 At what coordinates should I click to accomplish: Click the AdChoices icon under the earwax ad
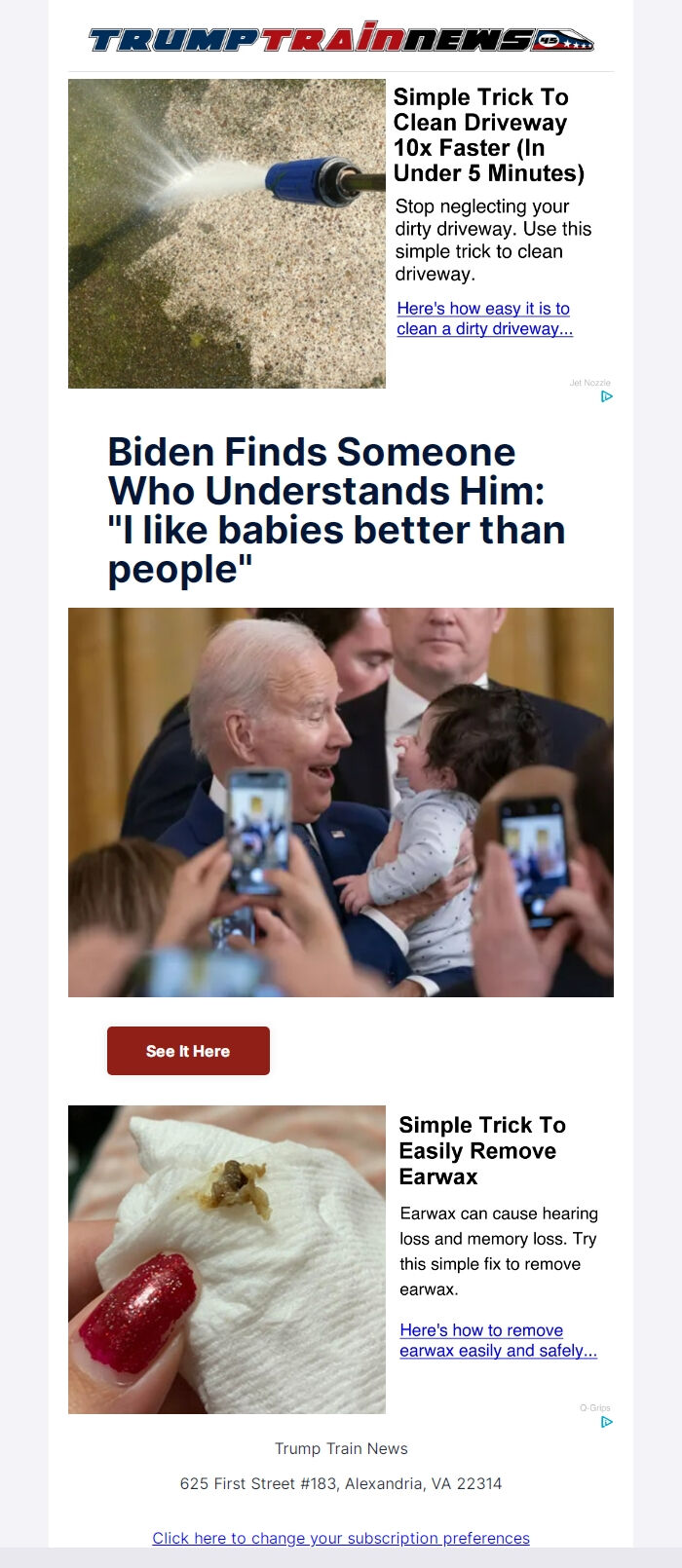coord(607,1422)
